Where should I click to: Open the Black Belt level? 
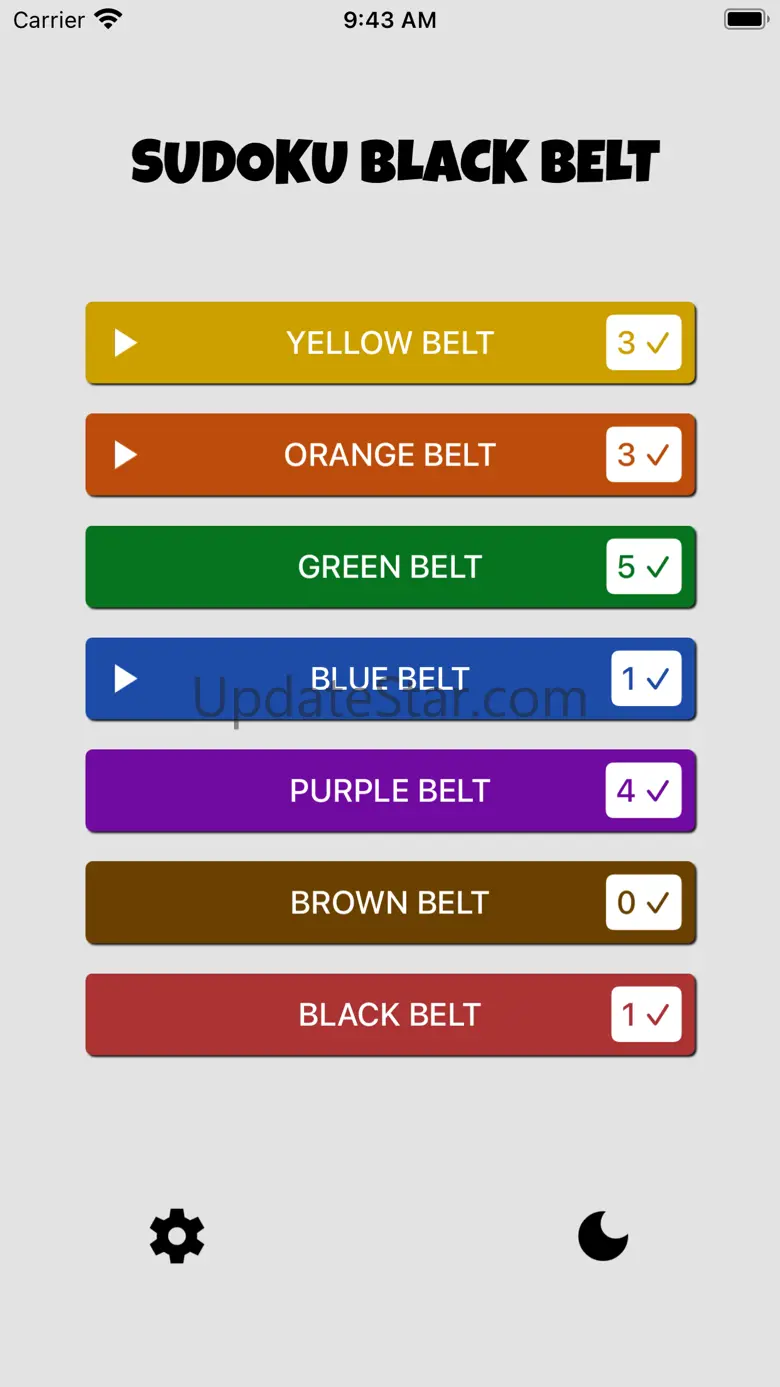[x=390, y=1015]
